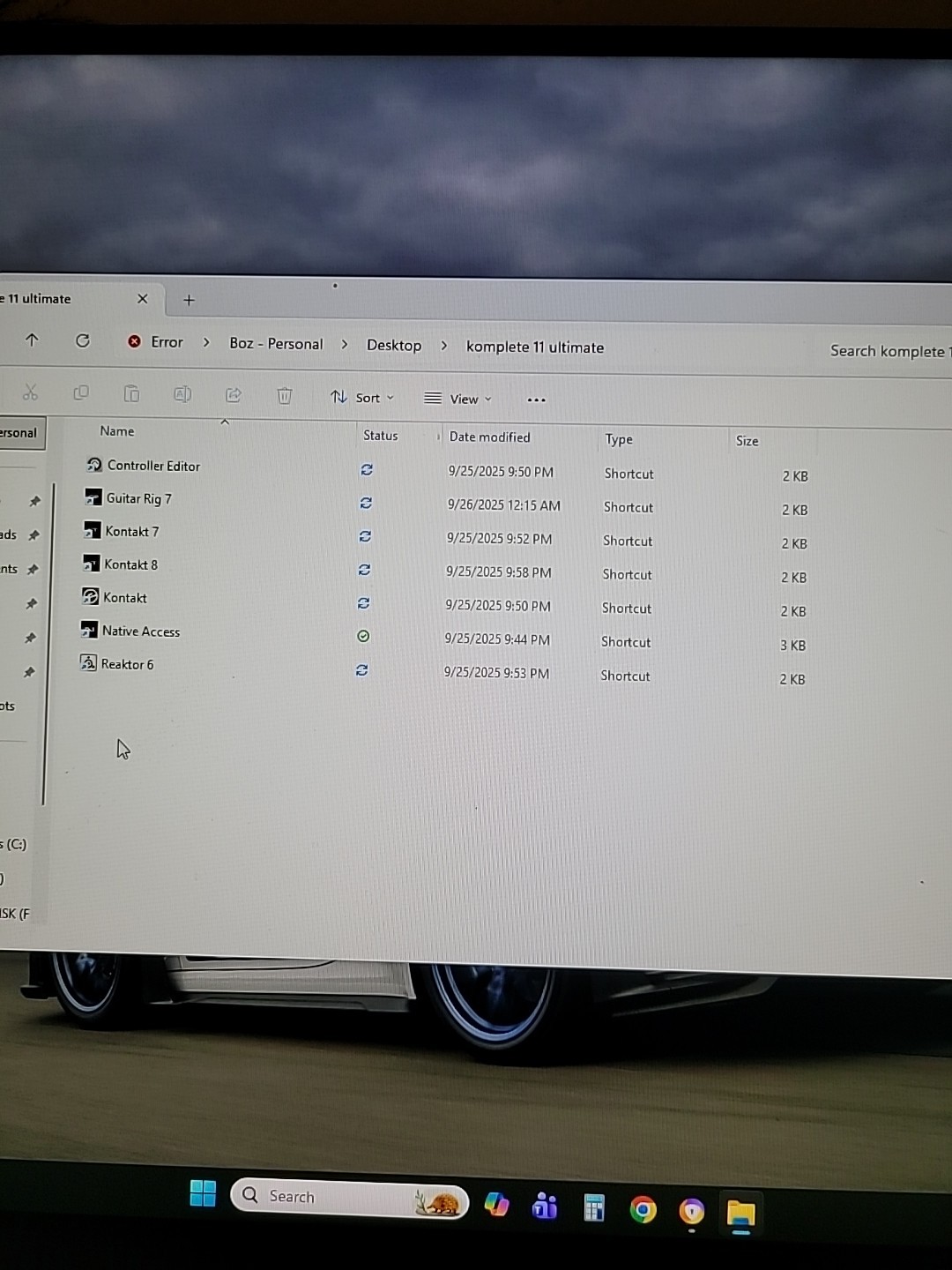Open Windows Start menu
Image resolution: width=952 pixels, height=1270 pixels.
[x=203, y=1192]
